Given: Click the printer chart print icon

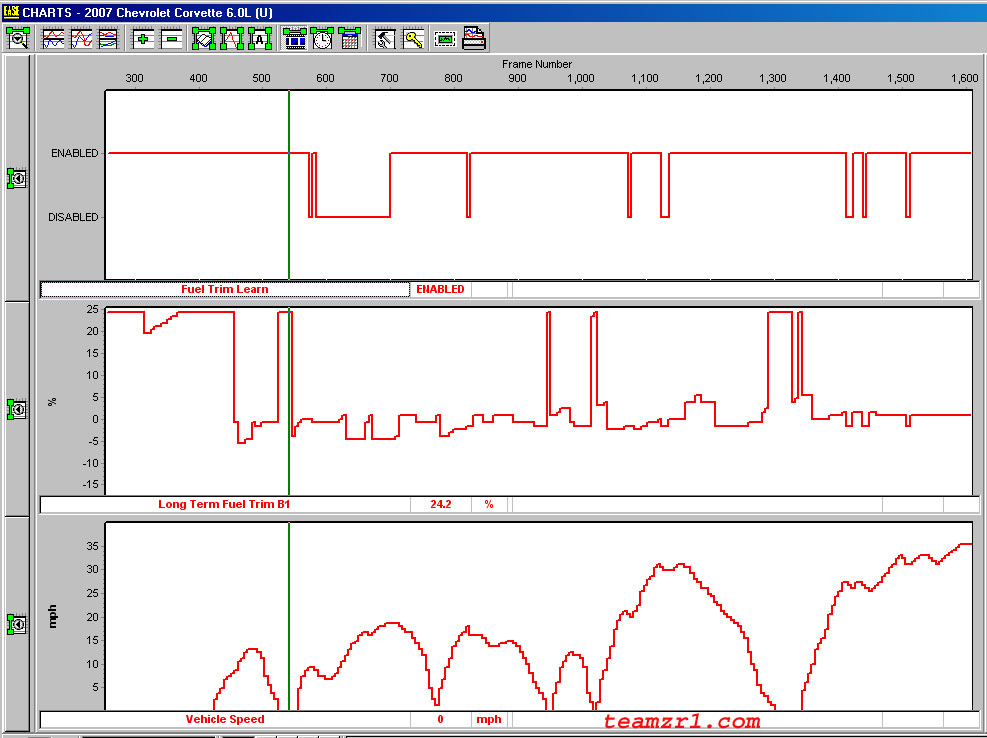Looking at the screenshot, I should (474, 39).
